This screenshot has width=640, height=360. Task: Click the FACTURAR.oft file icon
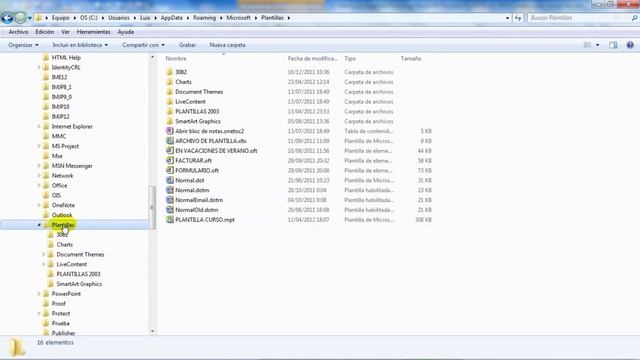(170, 160)
